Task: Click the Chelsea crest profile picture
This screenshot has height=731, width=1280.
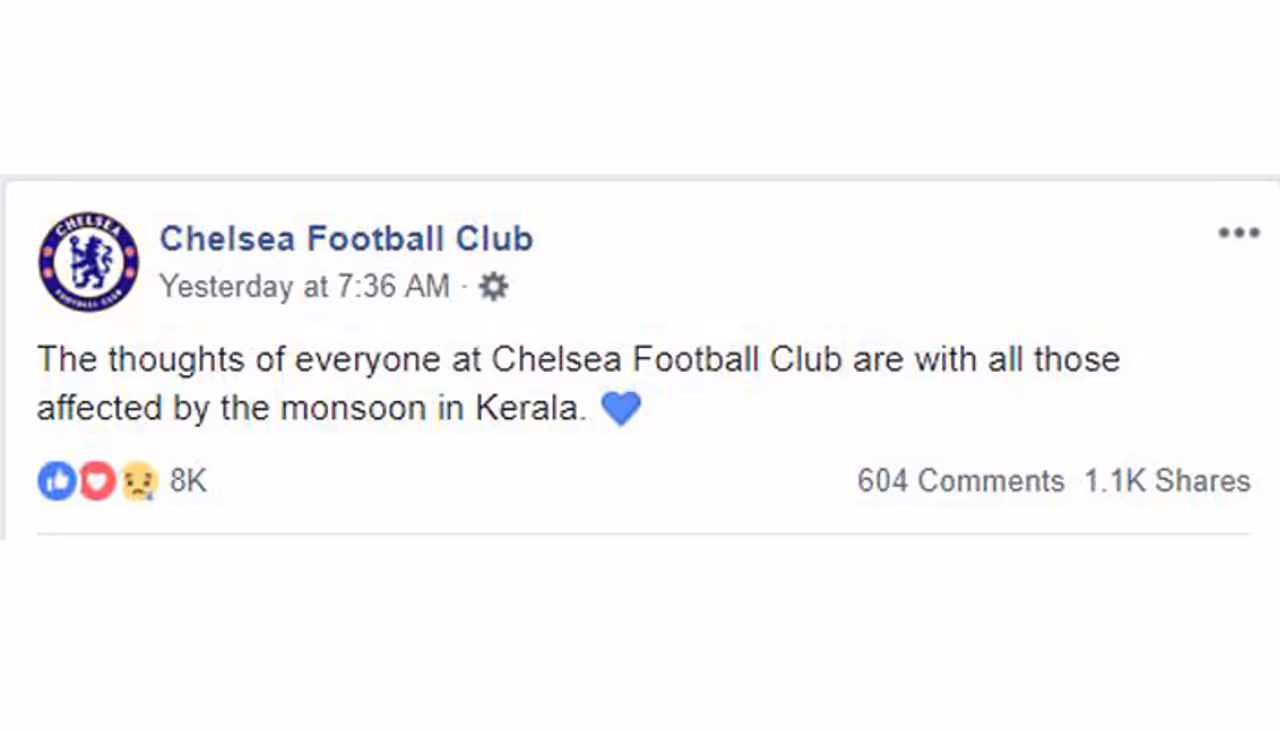Action: 88,261
